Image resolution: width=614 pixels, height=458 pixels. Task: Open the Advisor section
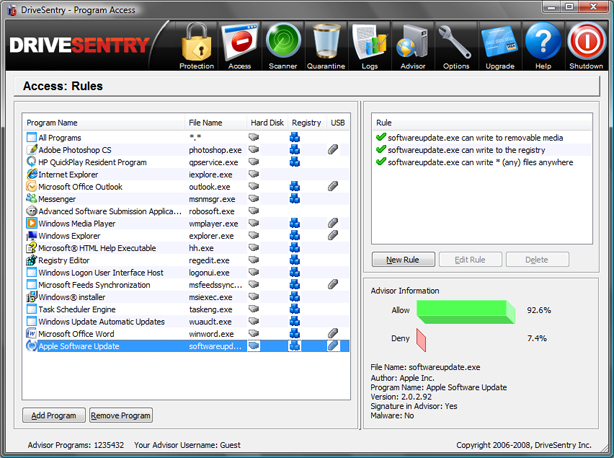pos(413,46)
